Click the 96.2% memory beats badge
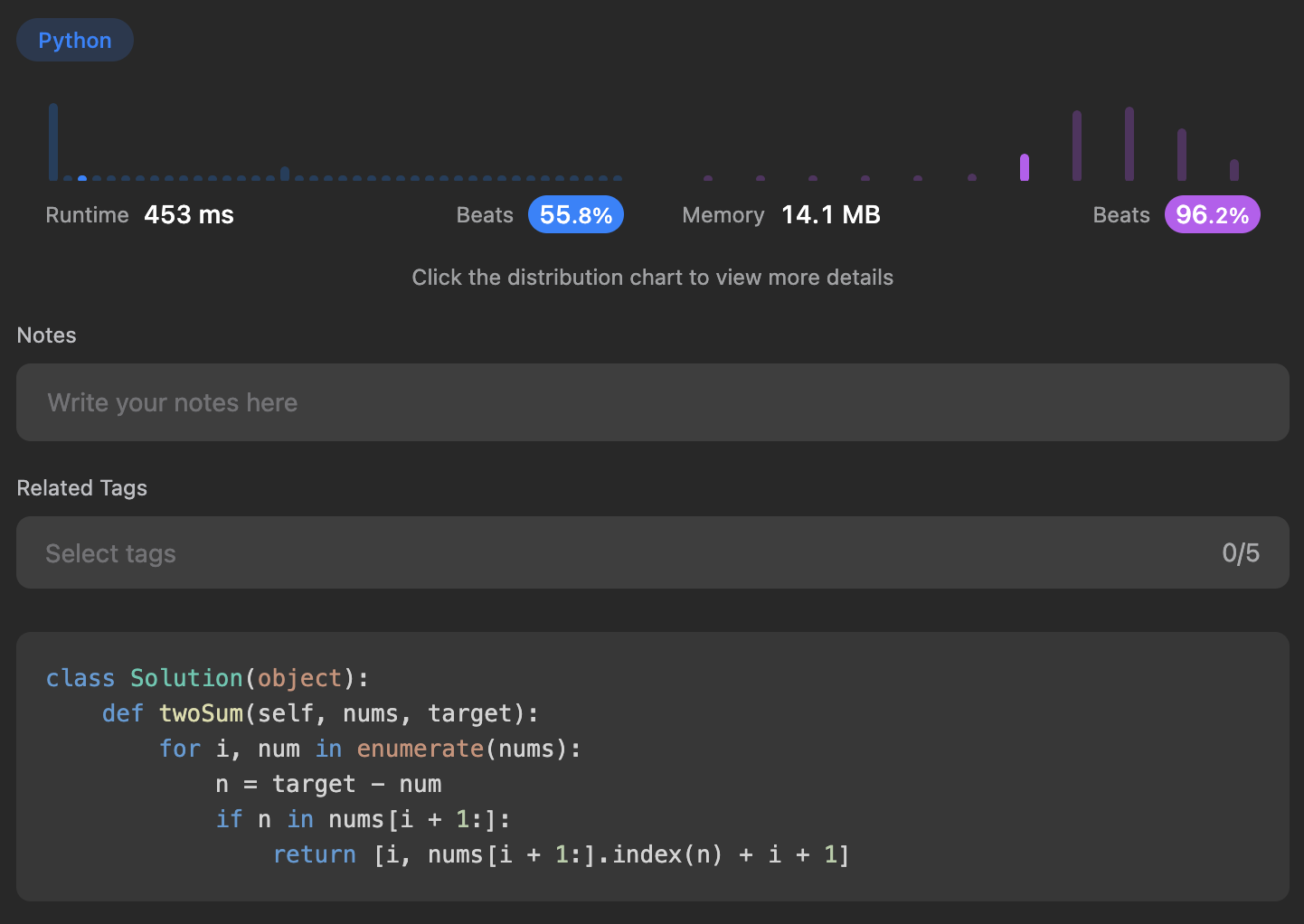This screenshot has width=1304, height=924. tap(1212, 215)
